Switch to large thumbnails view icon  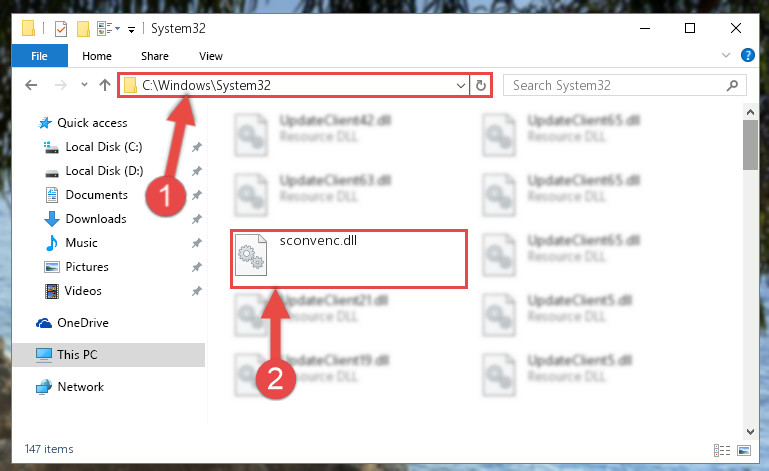pos(744,450)
